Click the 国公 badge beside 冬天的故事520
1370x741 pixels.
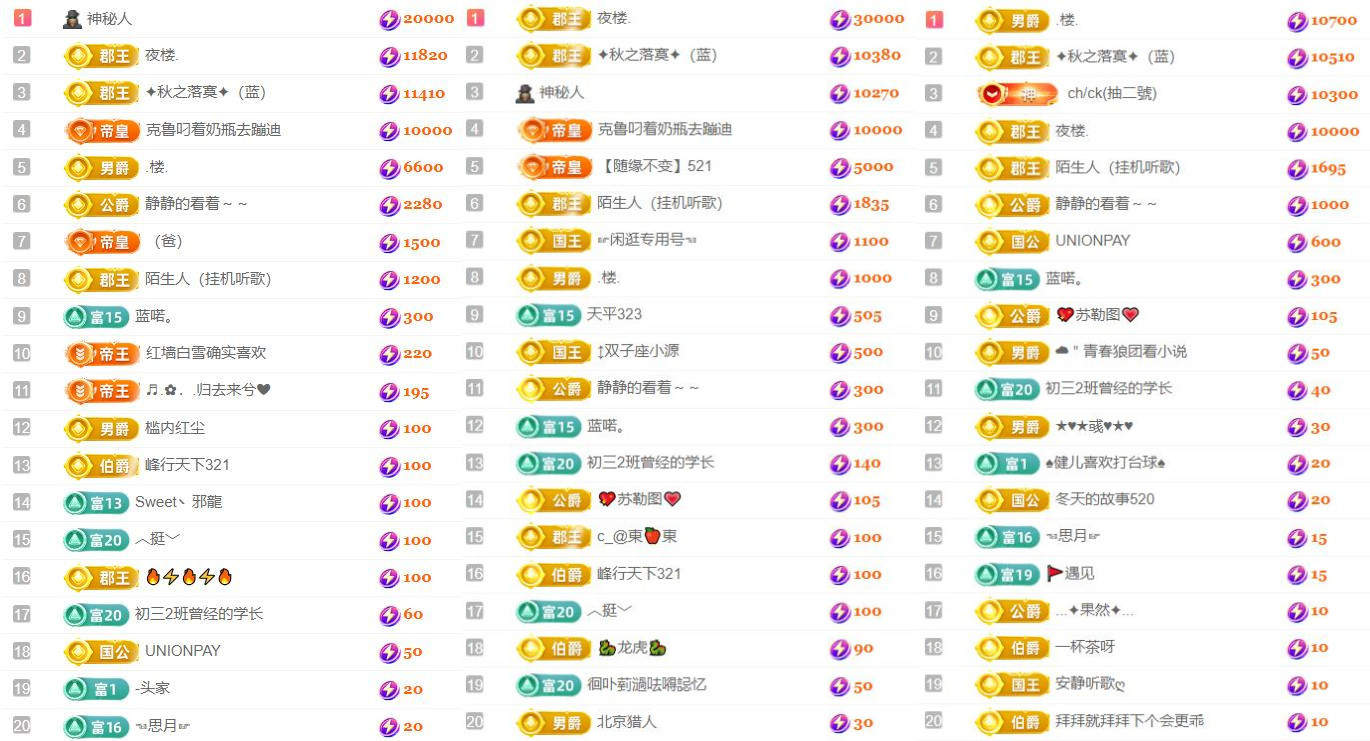pos(1013,500)
